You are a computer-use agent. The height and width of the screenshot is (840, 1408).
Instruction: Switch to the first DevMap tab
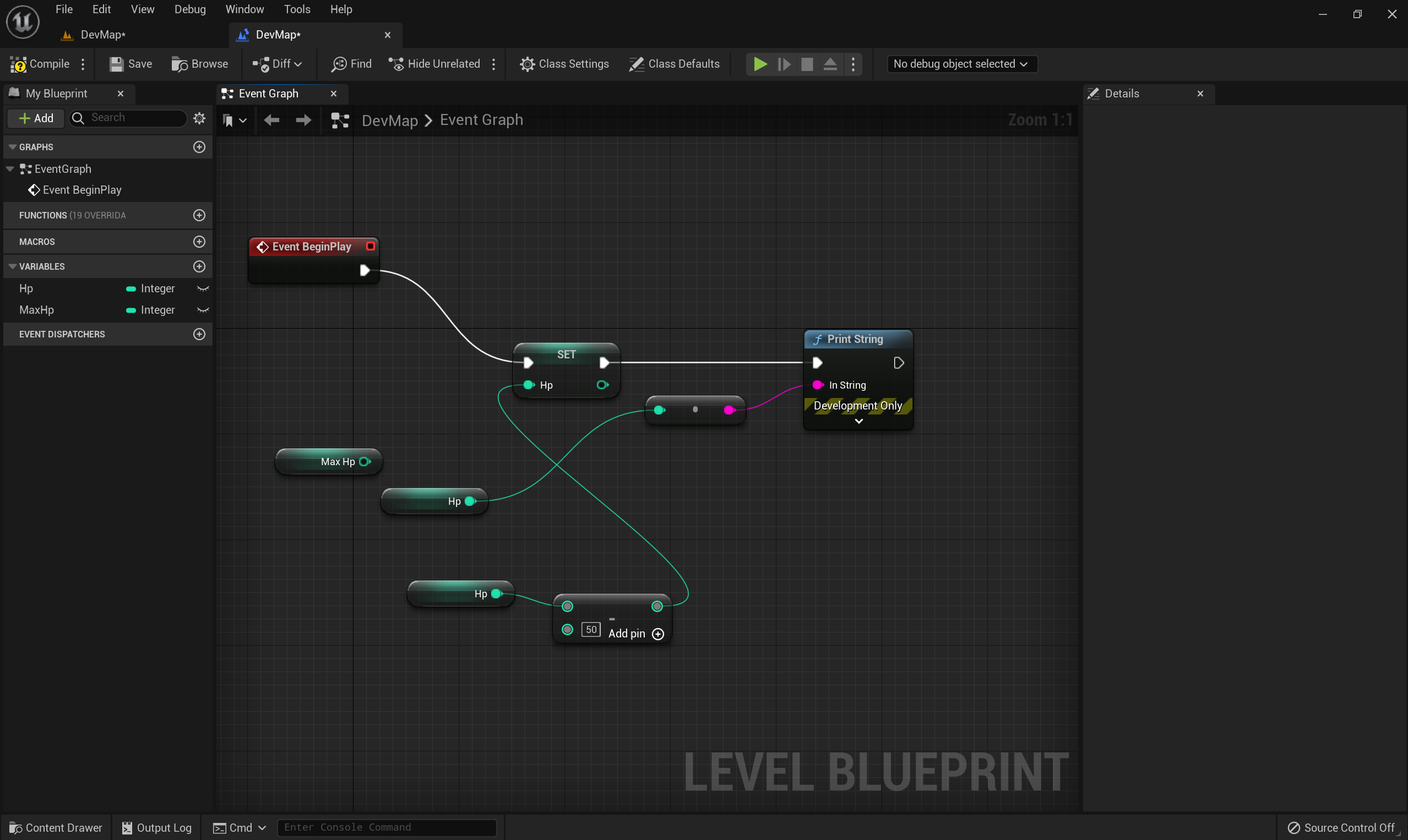point(103,35)
